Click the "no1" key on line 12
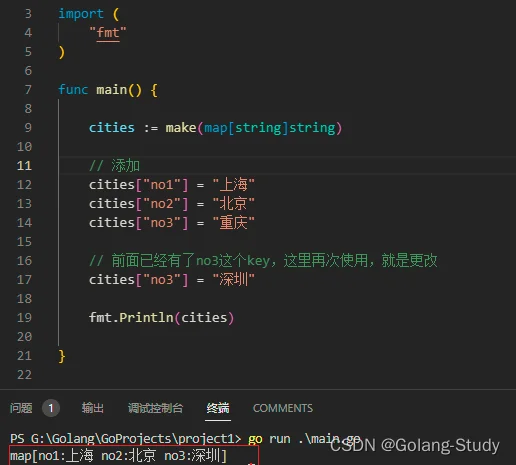Viewport: 516px width, 465px height. (x=162, y=185)
